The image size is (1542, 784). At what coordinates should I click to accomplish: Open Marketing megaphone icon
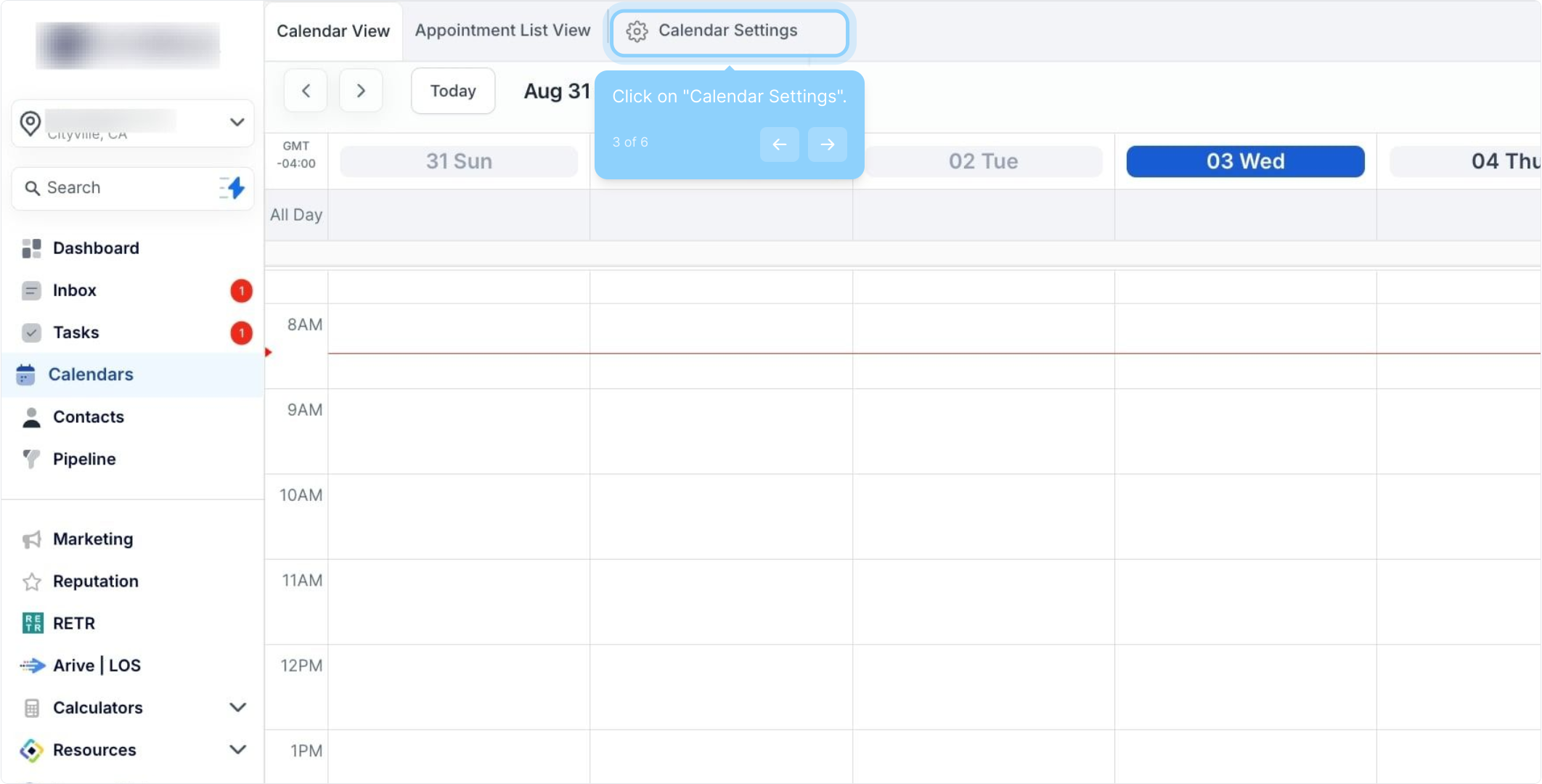click(x=31, y=539)
